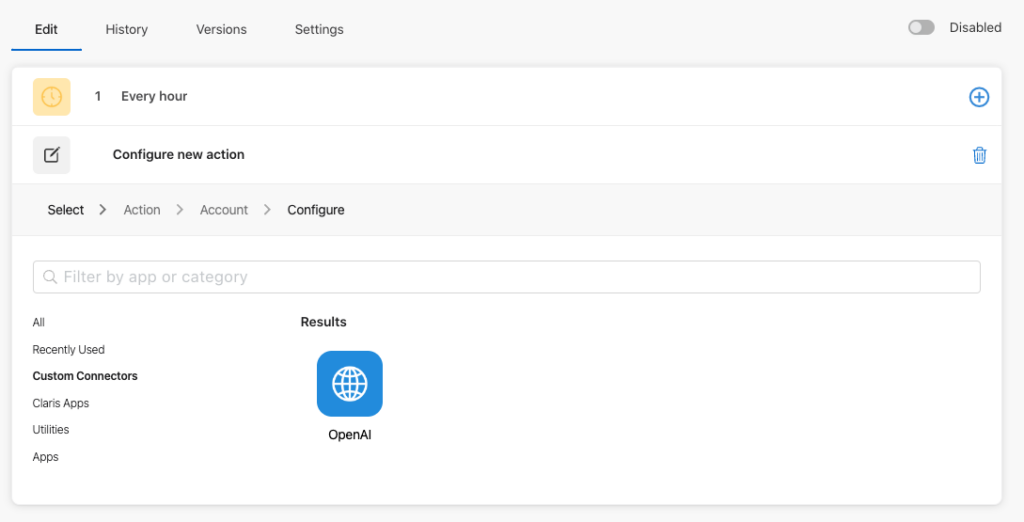Add a step with the plus icon
The image size is (1024, 522).
point(978,97)
